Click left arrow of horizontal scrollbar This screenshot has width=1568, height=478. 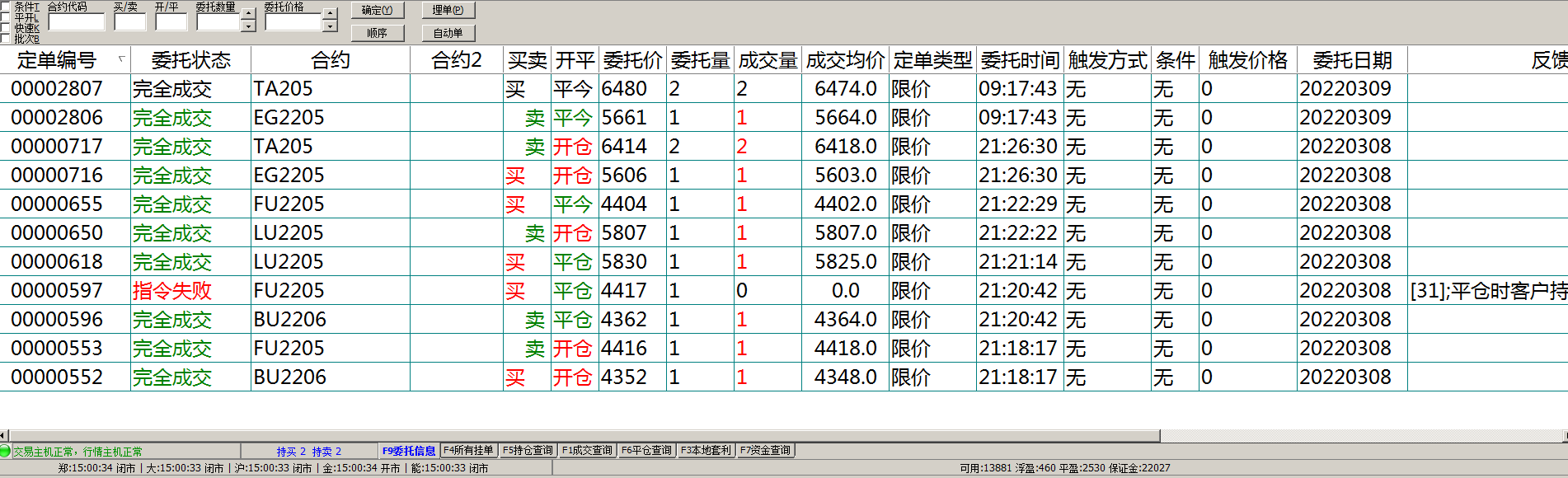click(3, 435)
